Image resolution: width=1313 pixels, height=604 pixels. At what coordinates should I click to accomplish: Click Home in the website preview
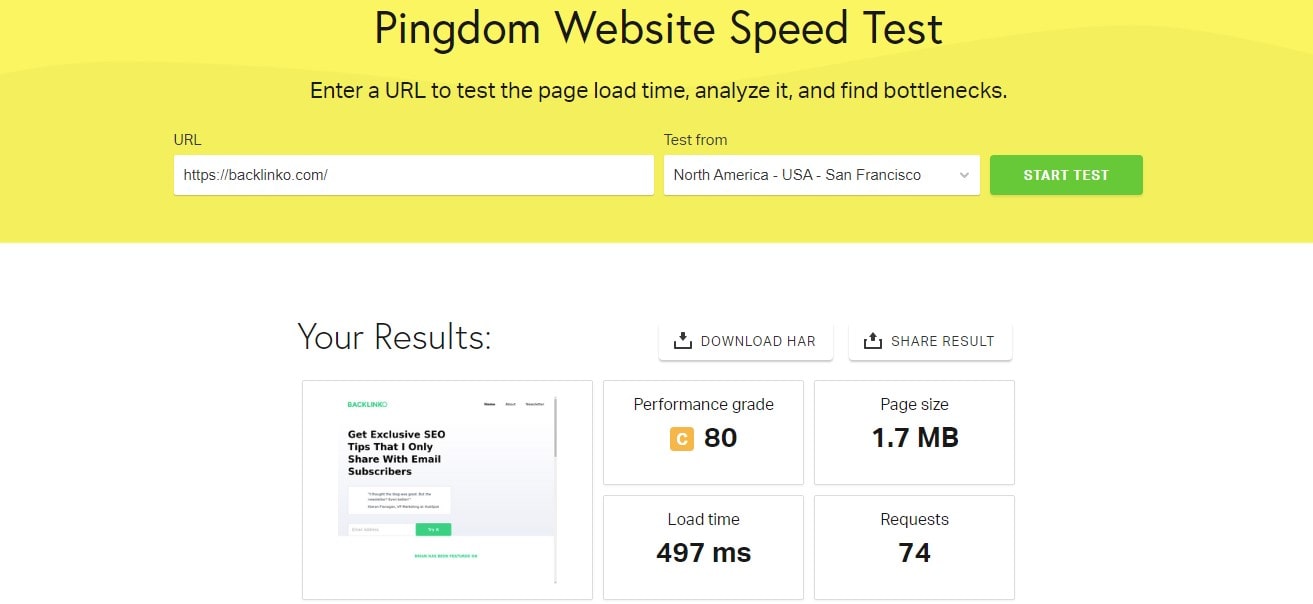[488, 404]
